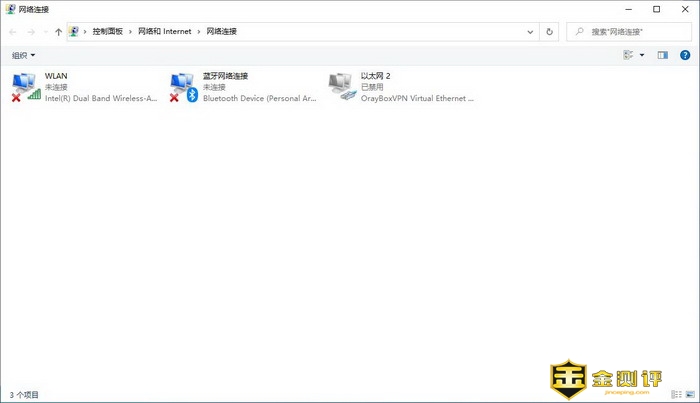The width and height of the screenshot is (700, 403).
Task: Click the window icon in title bar
Action: [10, 9]
